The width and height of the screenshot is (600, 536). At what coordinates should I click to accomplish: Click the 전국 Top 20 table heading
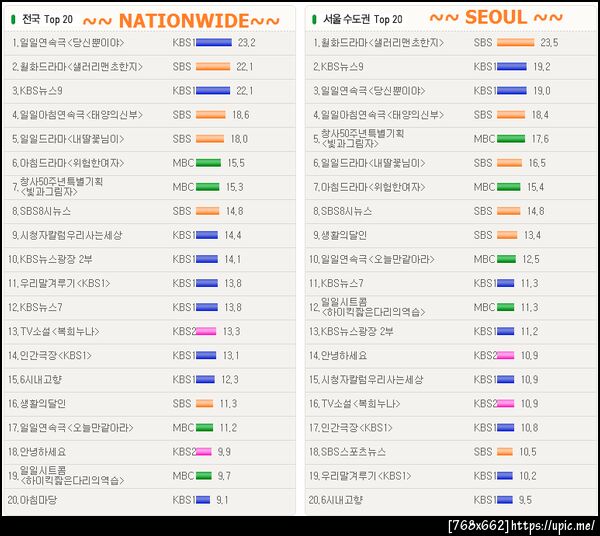pyautogui.click(x=47, y=19)
